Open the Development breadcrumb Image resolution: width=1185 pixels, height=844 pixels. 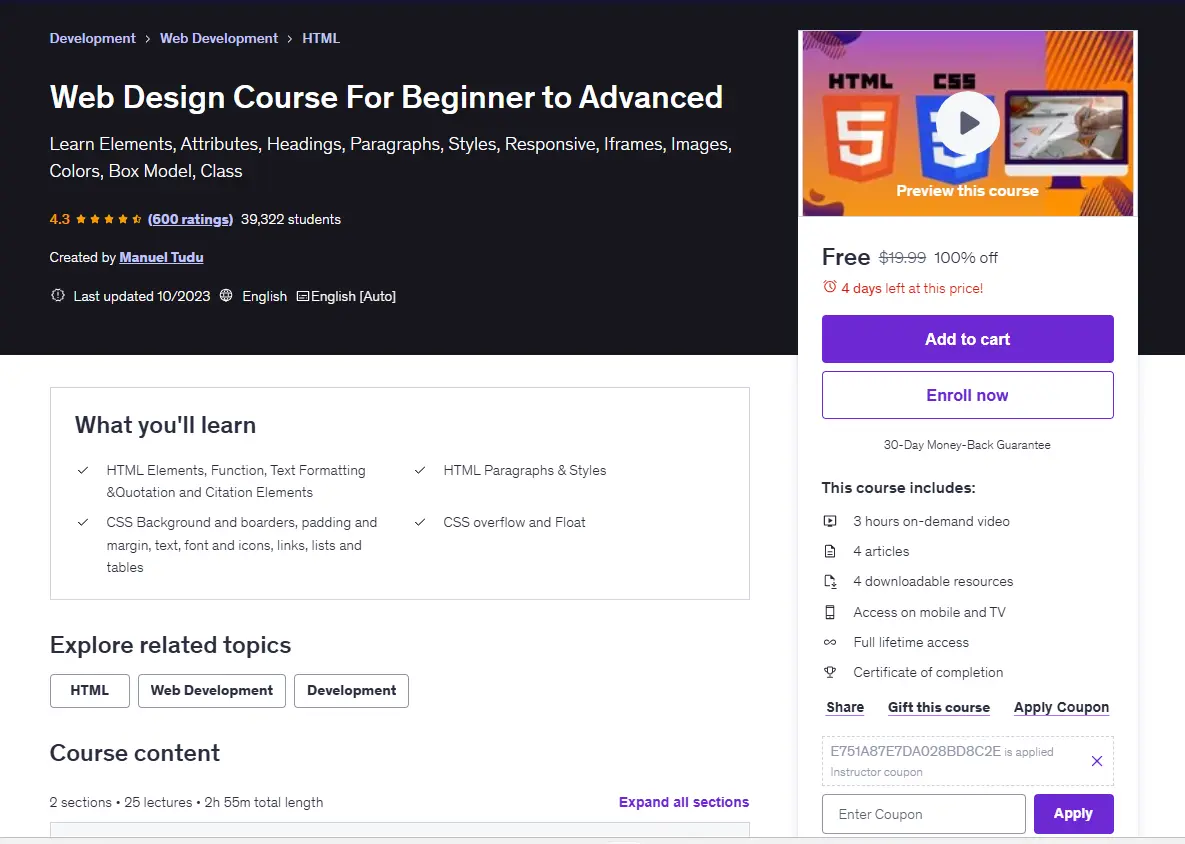point(92,38)
